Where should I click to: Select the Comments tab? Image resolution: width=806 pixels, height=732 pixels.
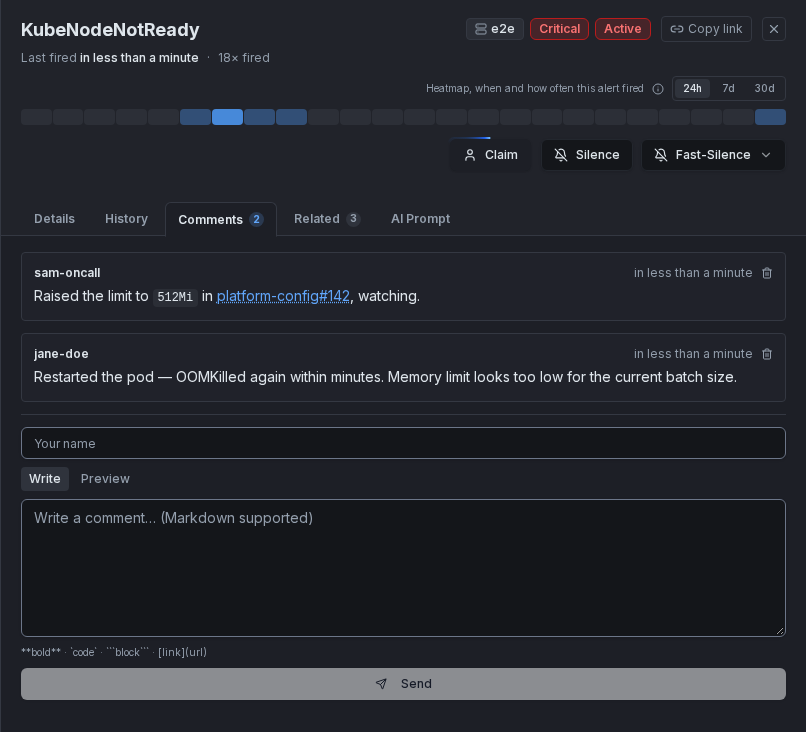click(221, 219)
